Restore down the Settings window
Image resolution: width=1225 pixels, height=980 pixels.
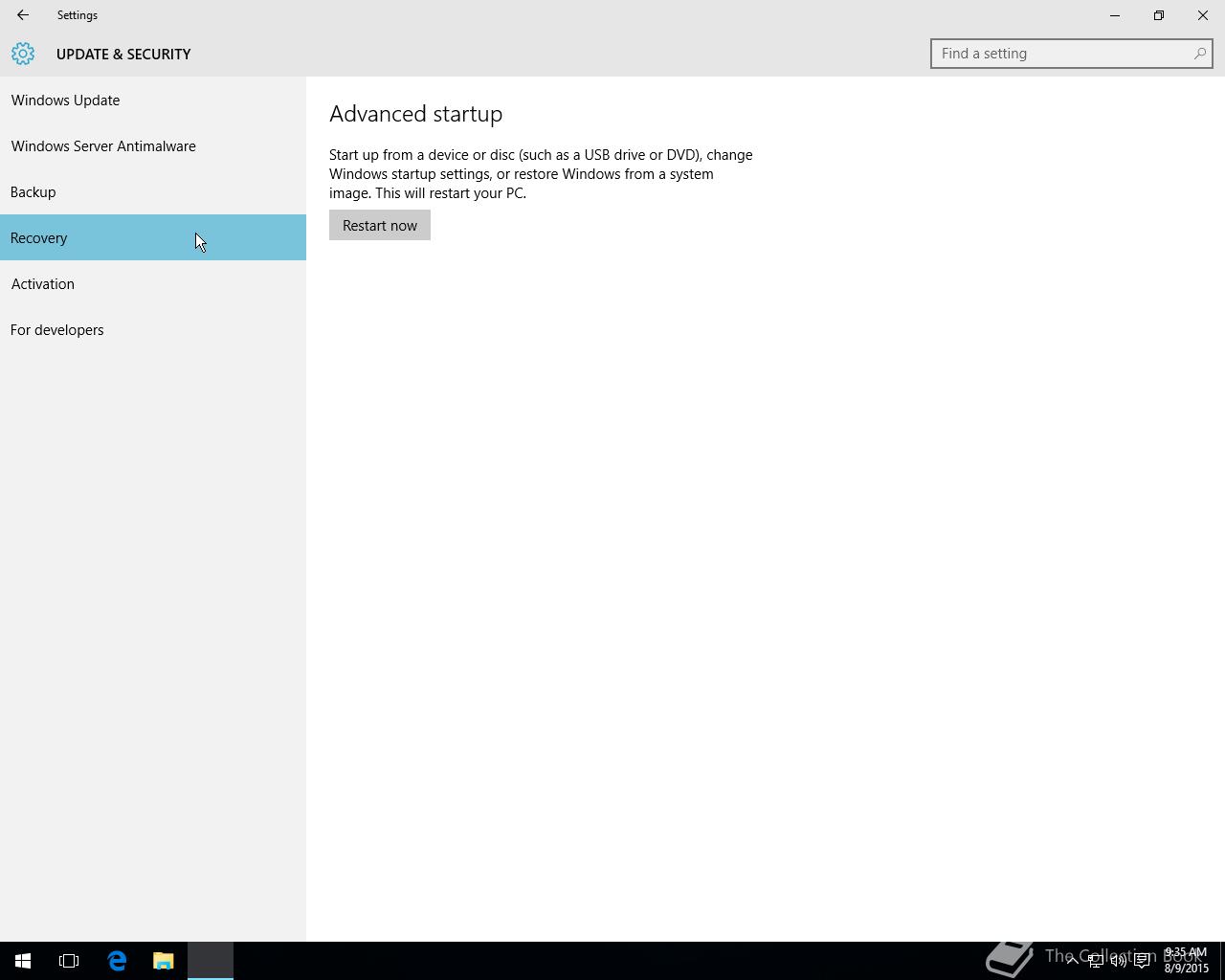[1159, 15]
